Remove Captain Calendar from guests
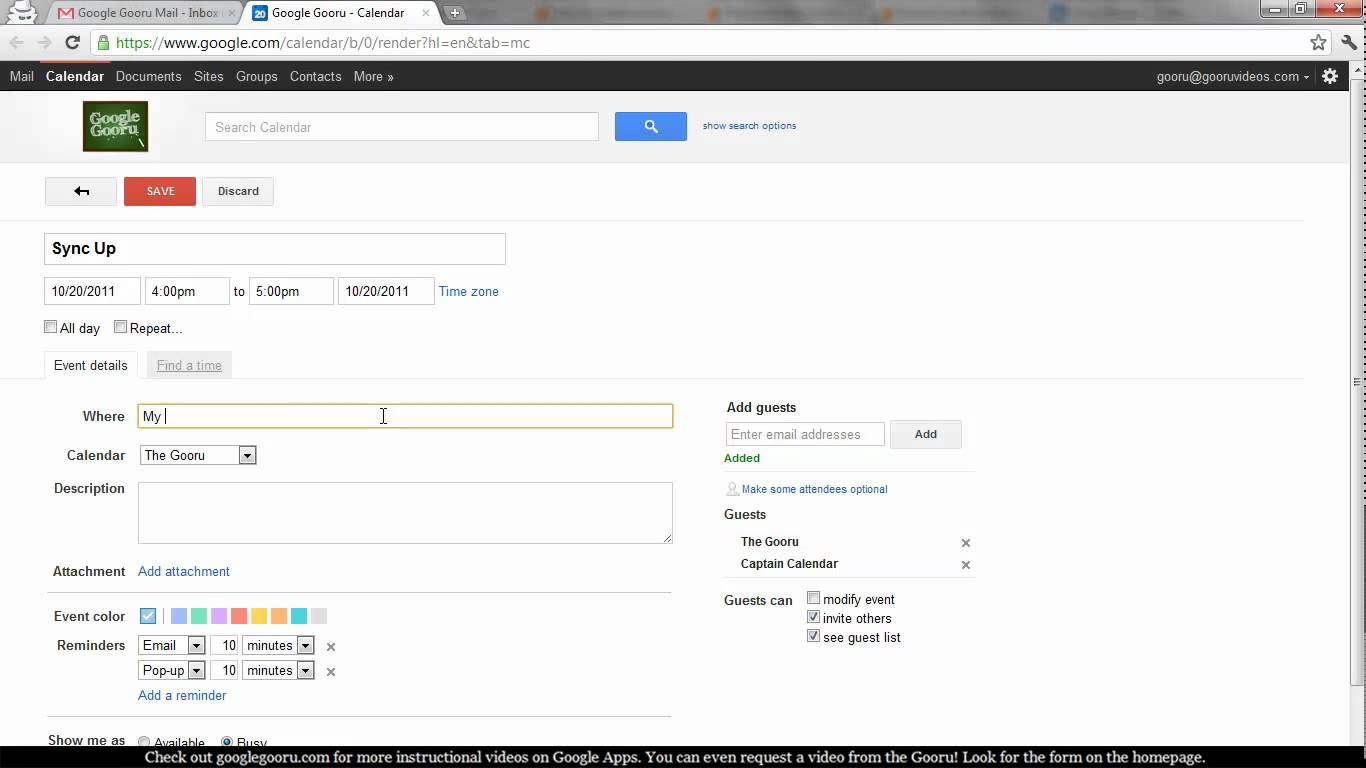Screen dimensions: 1366x768 pyautogui.click(x=966, y=565)
